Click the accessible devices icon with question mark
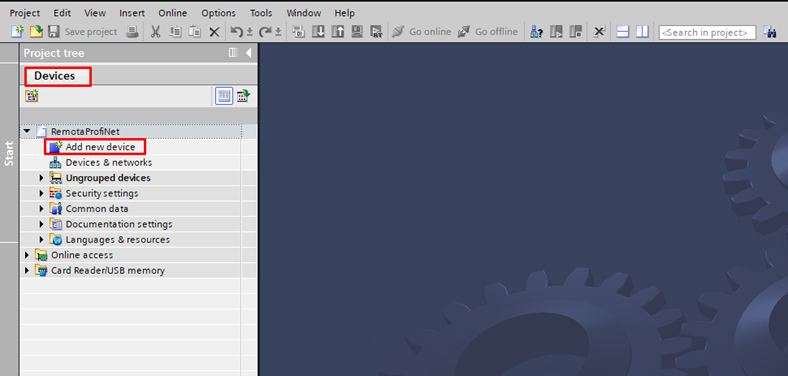The height and width of the screenshot is (376, 788). (x=536, y=32)
